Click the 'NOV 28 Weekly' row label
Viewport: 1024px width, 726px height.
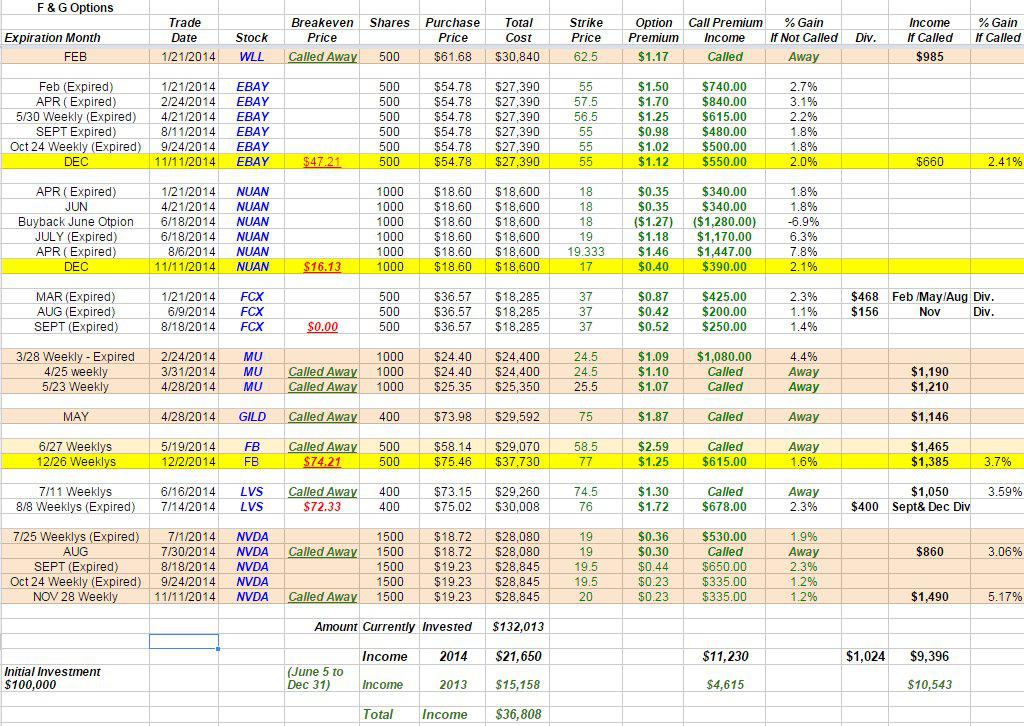(x=76, y=597)
